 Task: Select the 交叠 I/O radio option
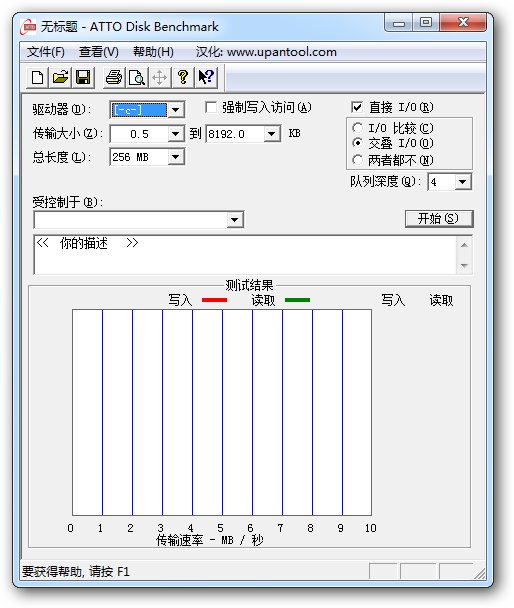[357, 143]
